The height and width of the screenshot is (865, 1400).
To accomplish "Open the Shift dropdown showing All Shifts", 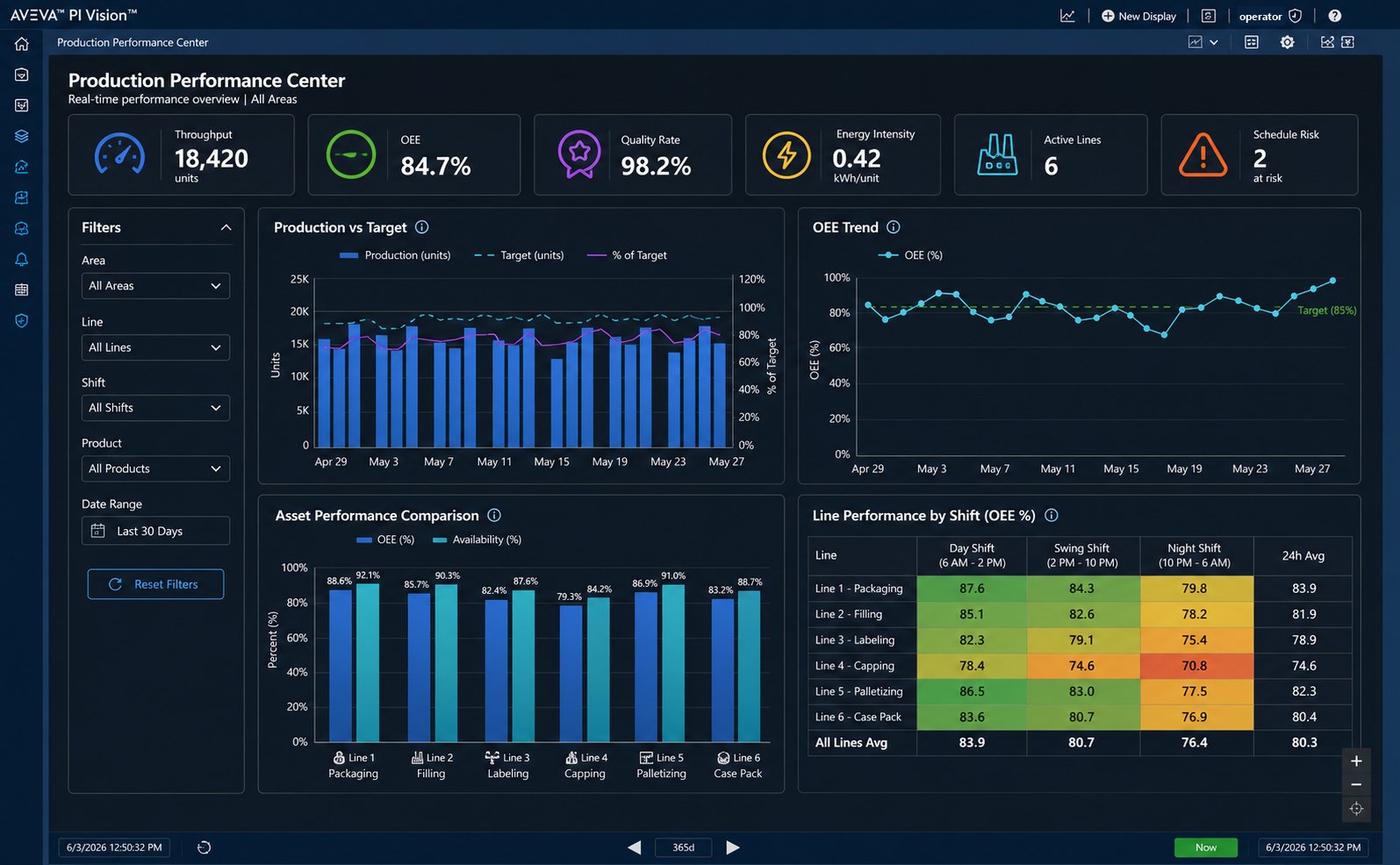I will pos(155,408).
